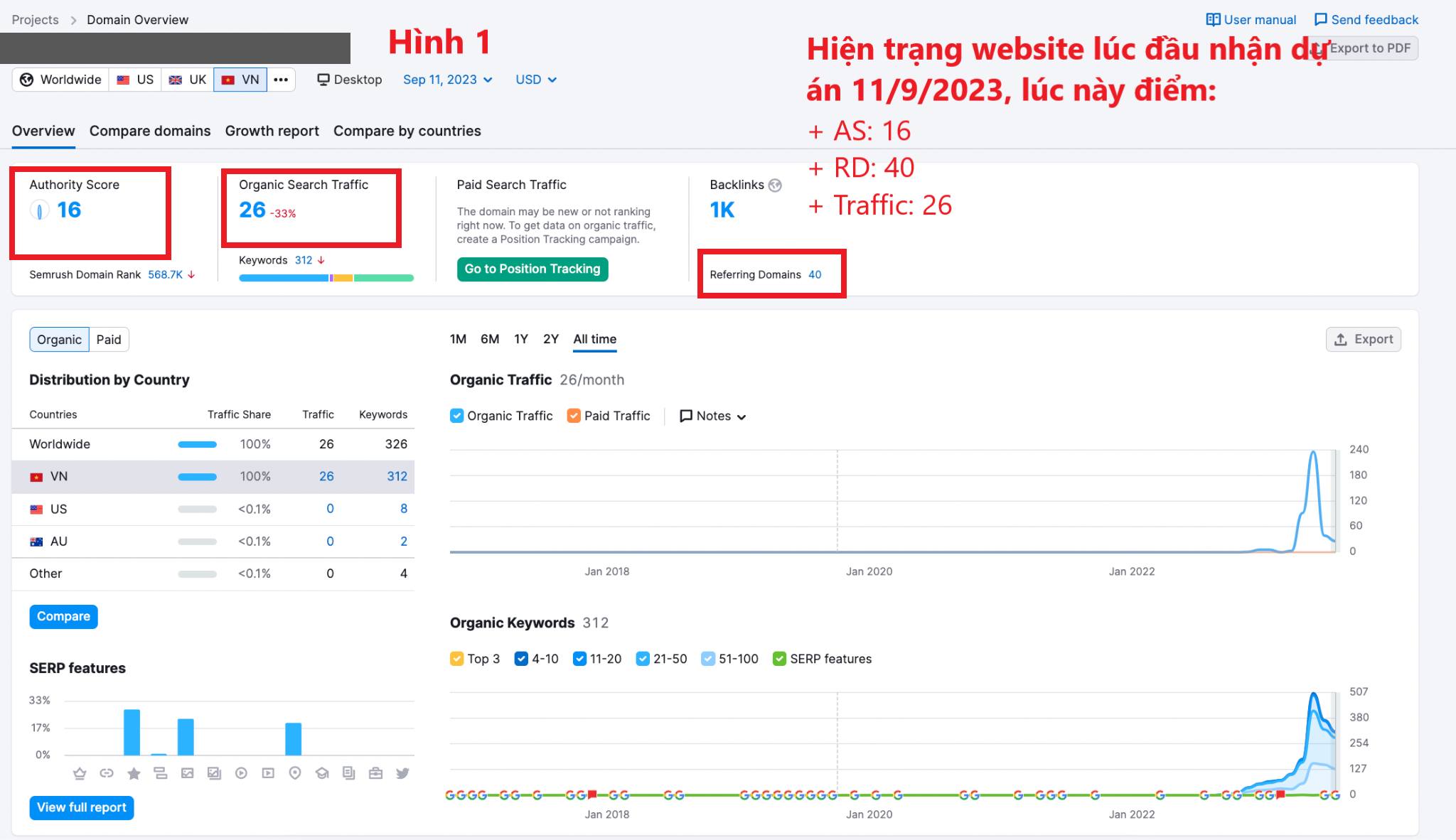The width and height of the screenshot is (1456, 840).
Task: Click the keywords position distribution bar
Action: pyautogui.click(x=326, y=278)
